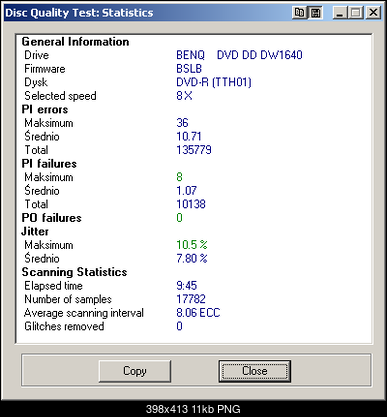Click the PI failures total 10138

(x=191, y=204)
